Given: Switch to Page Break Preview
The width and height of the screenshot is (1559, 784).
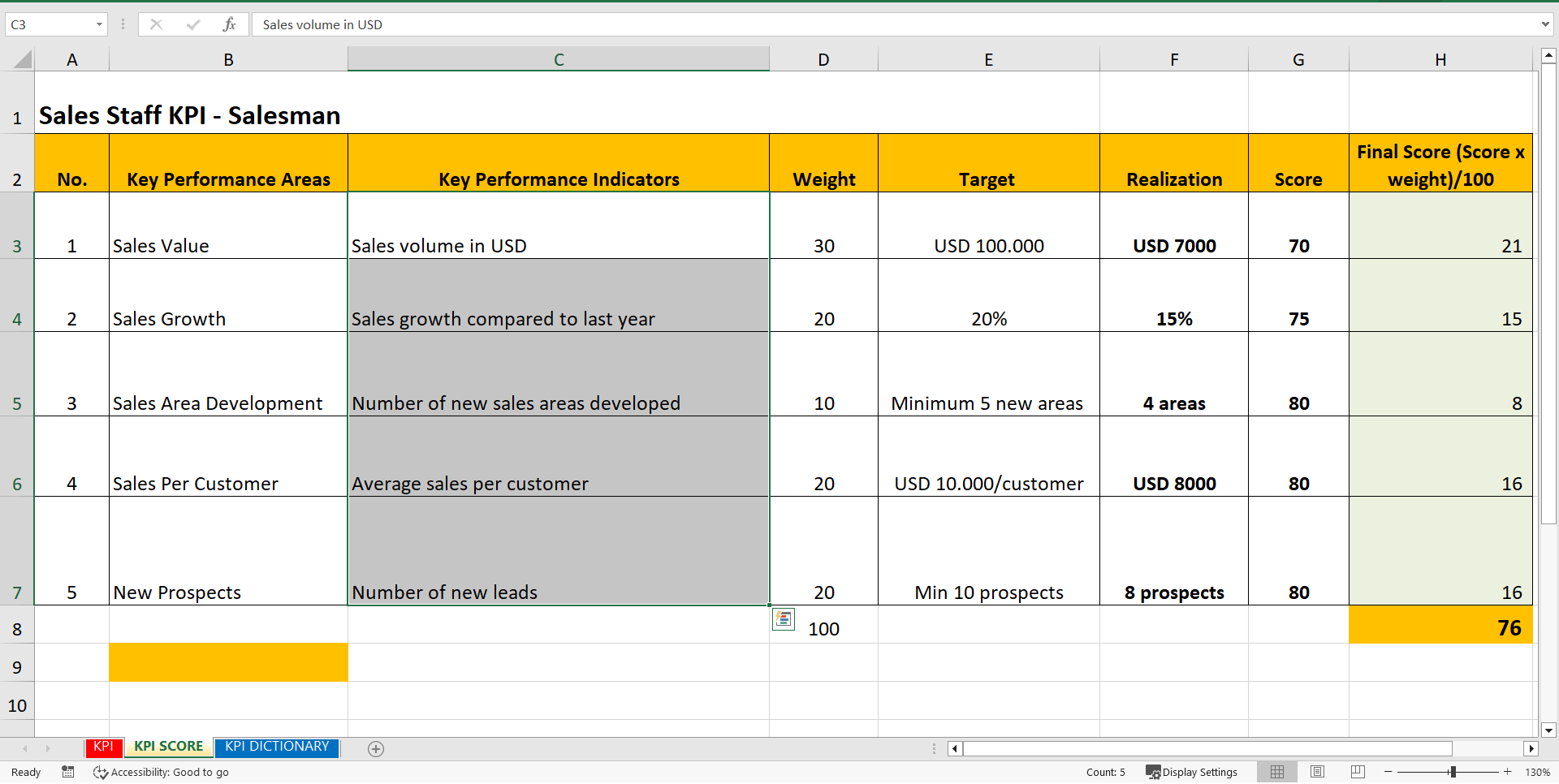Looking at the screenshot, I should (1358, 772).
